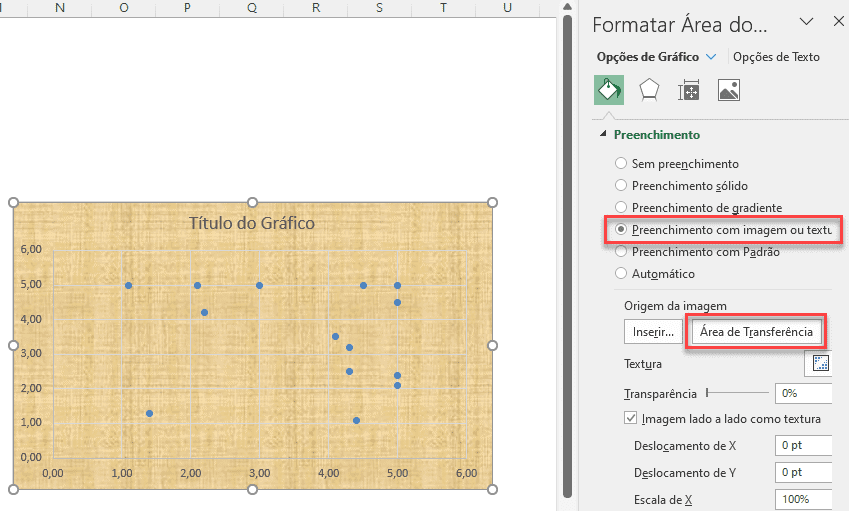Click the 'Deslocamento de X' input field
This screenshot has width=849, height=511.
tap(802, 444)
